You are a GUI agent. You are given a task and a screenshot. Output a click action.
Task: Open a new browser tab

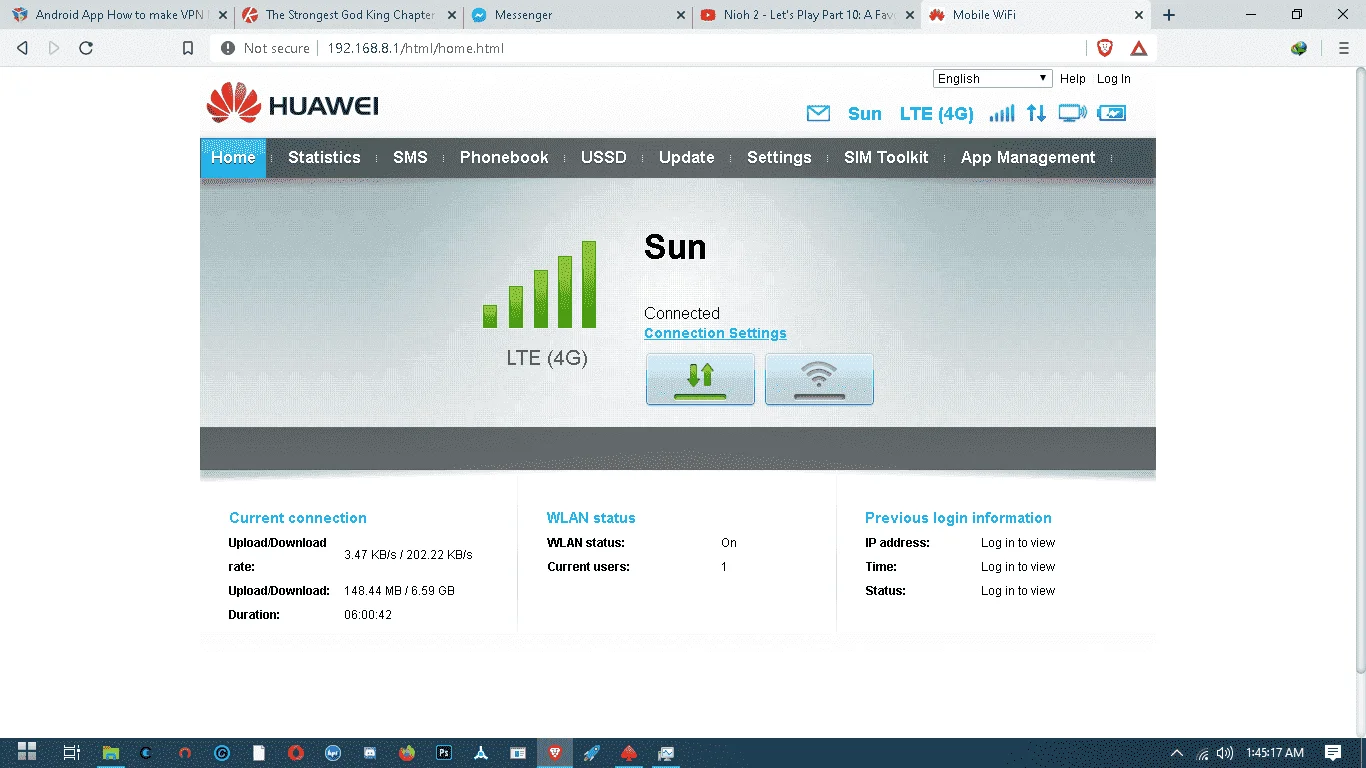pos(1169,15)
